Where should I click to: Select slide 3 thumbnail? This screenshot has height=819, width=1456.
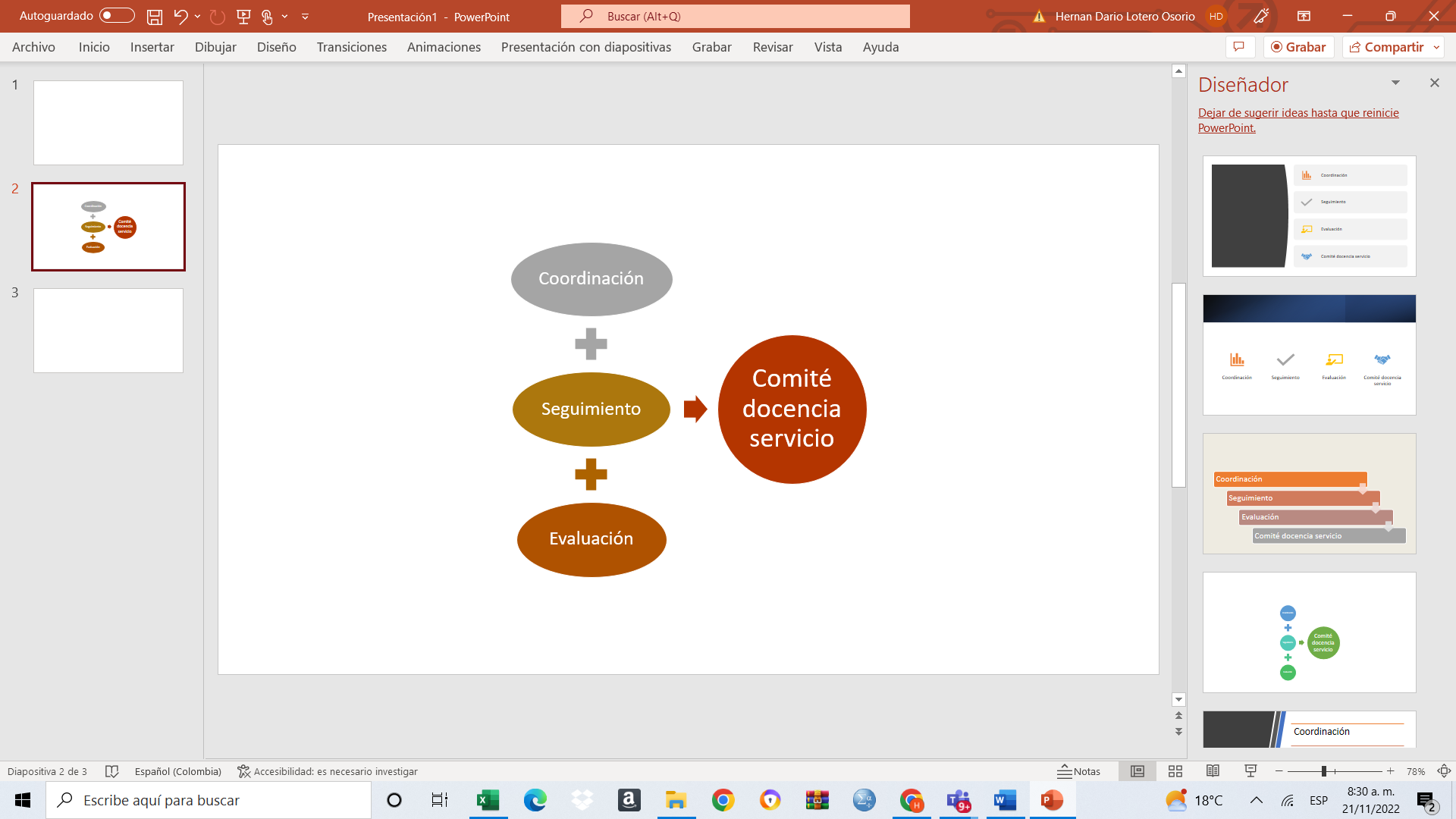tap(108, 331)
